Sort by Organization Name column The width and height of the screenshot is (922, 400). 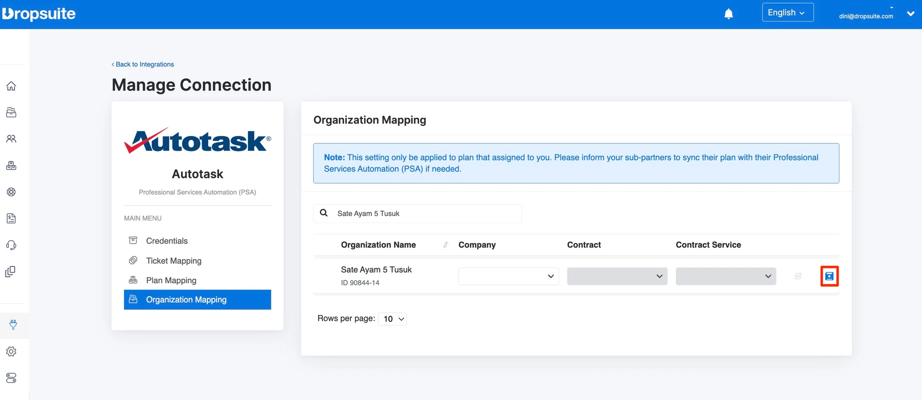coord(445,245)
